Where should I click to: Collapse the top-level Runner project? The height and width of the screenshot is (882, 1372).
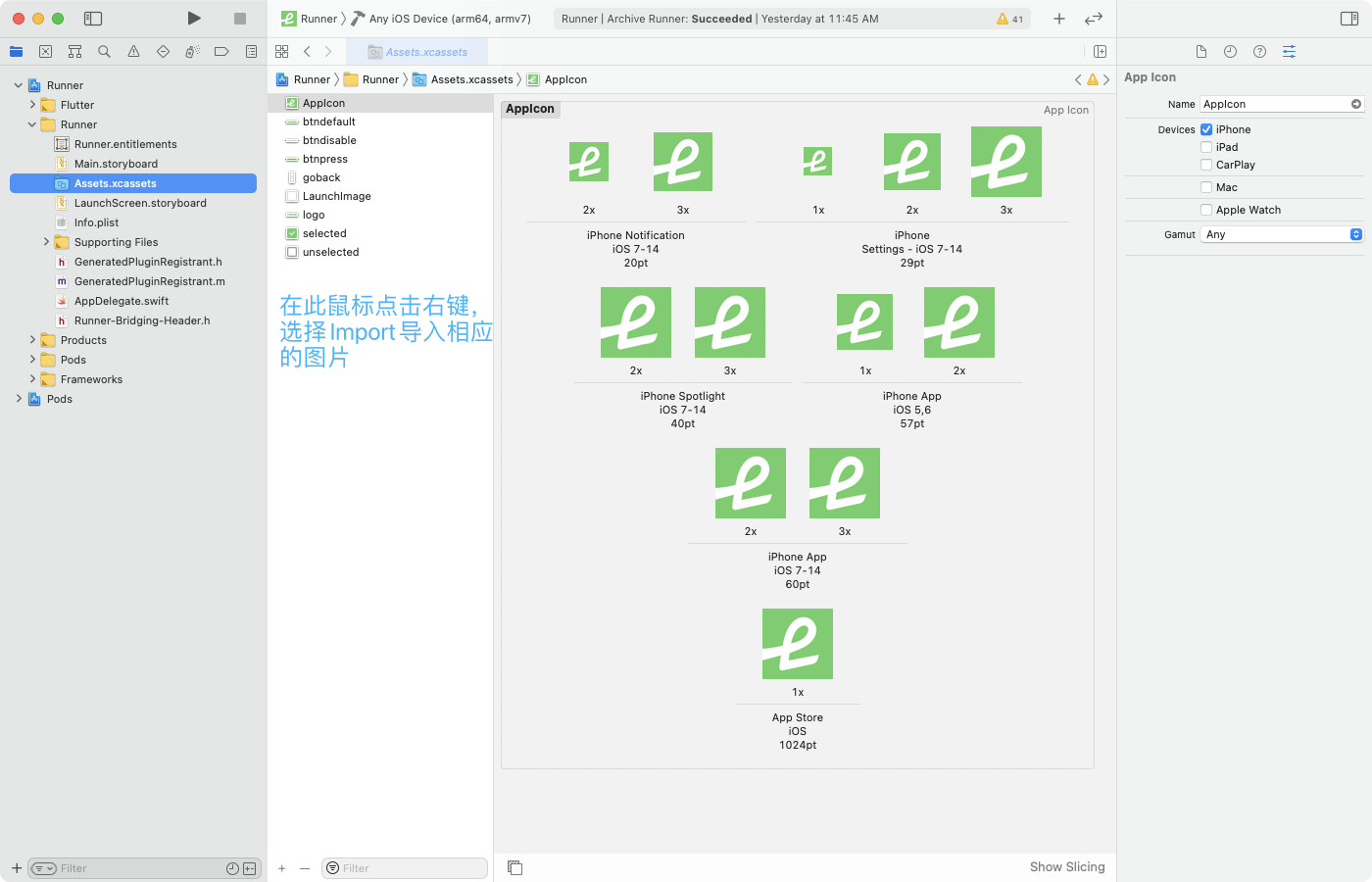click(18, 85)
